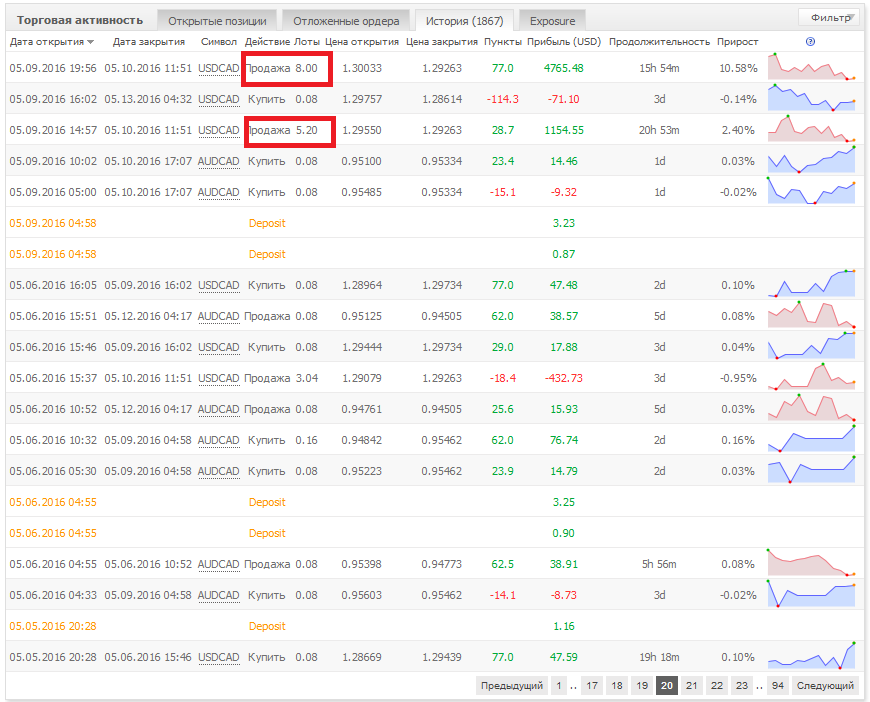The width and height of the screenshot is (870, 702).
Task: Click the Прирост column header
Action: click(737, 42)
